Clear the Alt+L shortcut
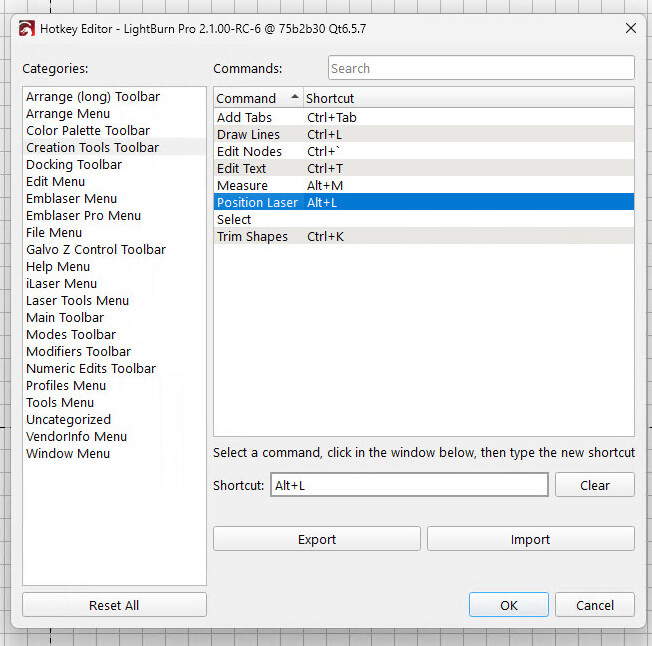 point(595,485)
